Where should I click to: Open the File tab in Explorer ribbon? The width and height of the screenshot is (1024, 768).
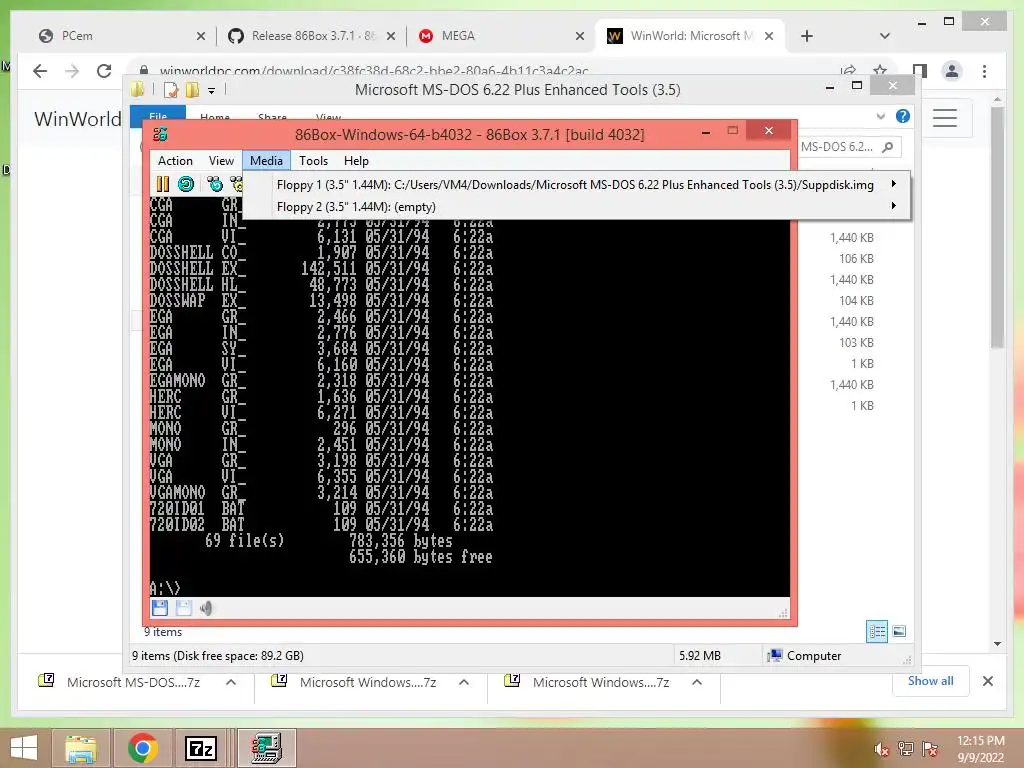pos(158,116)
